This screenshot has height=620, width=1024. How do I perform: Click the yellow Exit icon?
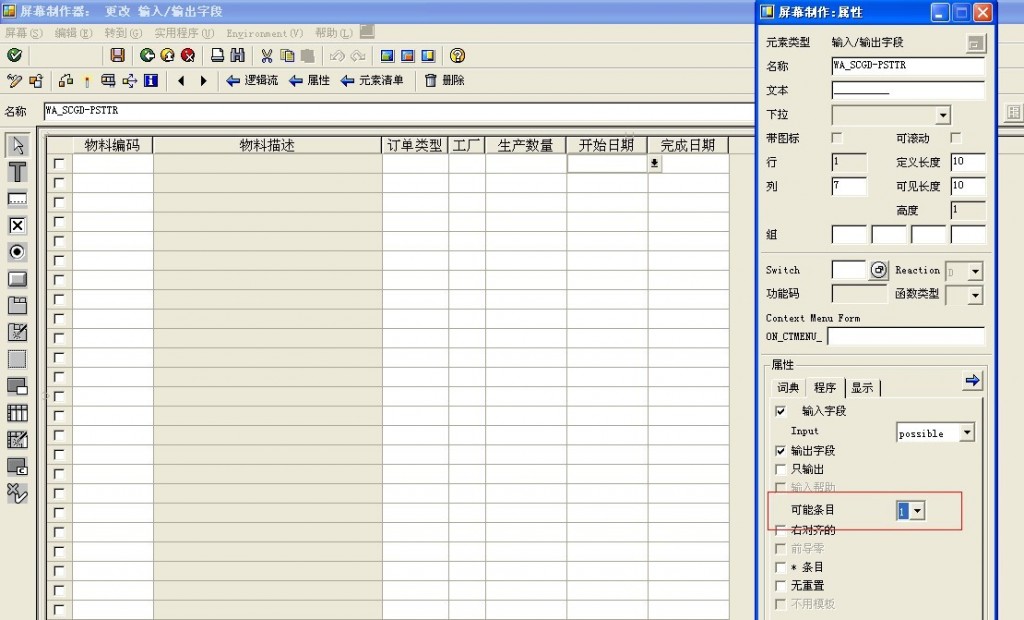[167, 56]
